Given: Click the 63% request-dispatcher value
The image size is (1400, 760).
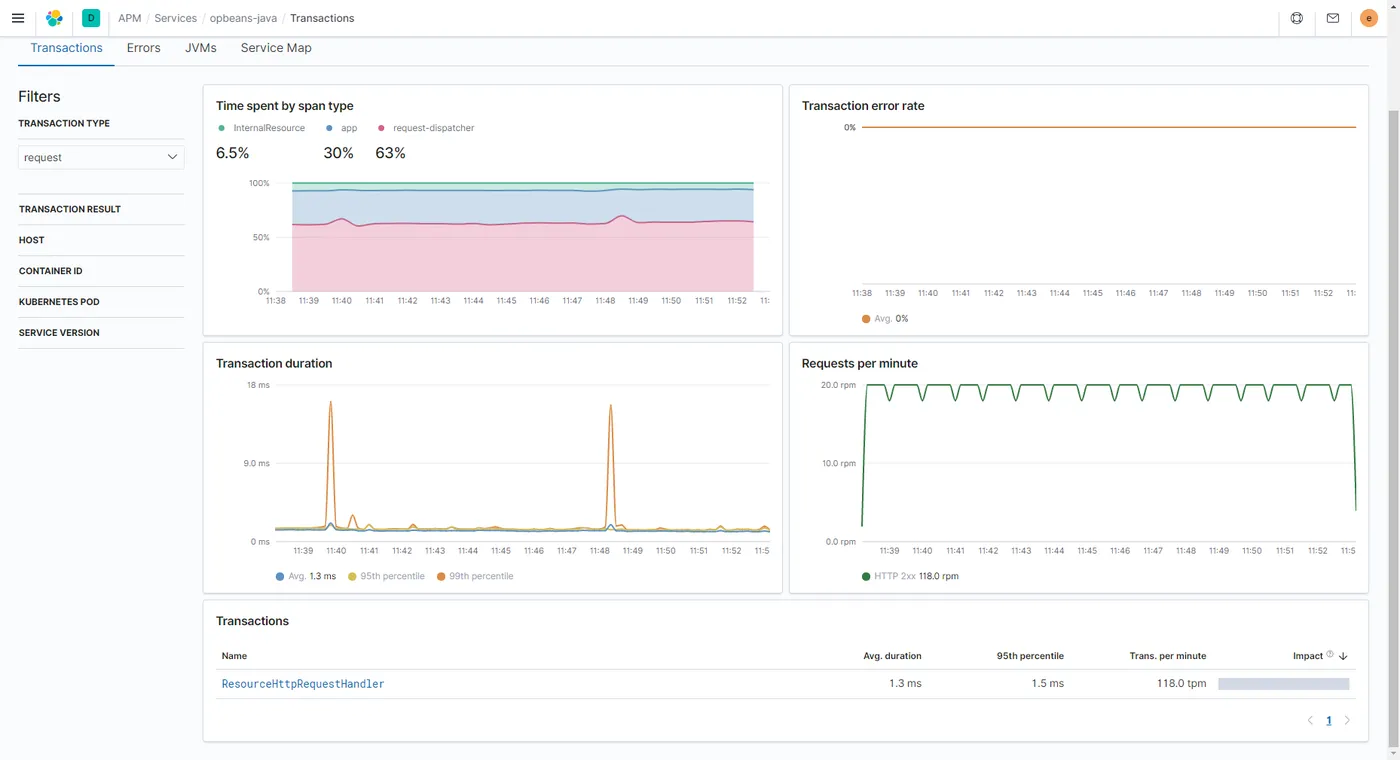Looking at the screenshot, I should point(390,153).
